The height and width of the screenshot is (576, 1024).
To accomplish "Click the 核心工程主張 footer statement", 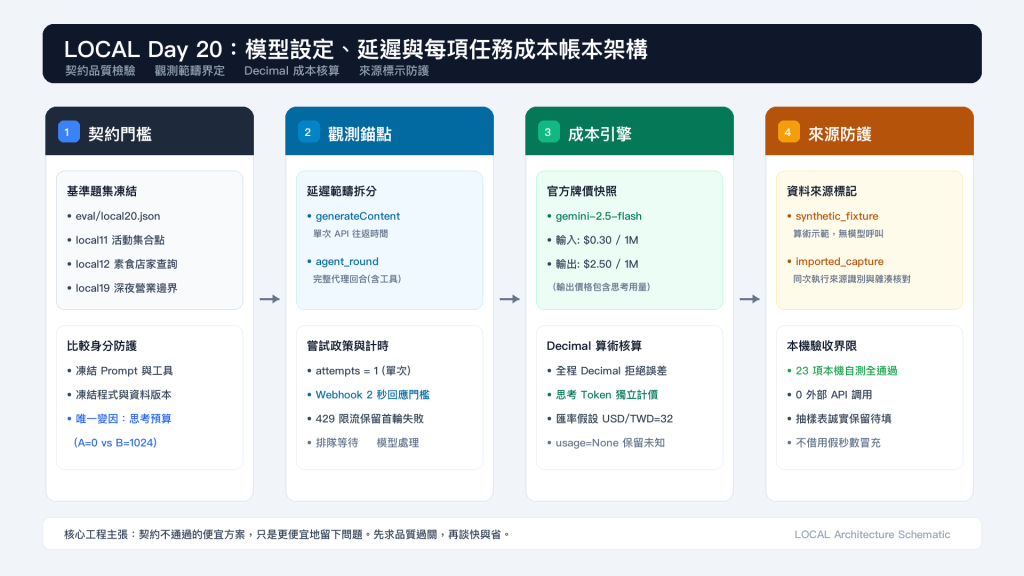I will point(286,534).
